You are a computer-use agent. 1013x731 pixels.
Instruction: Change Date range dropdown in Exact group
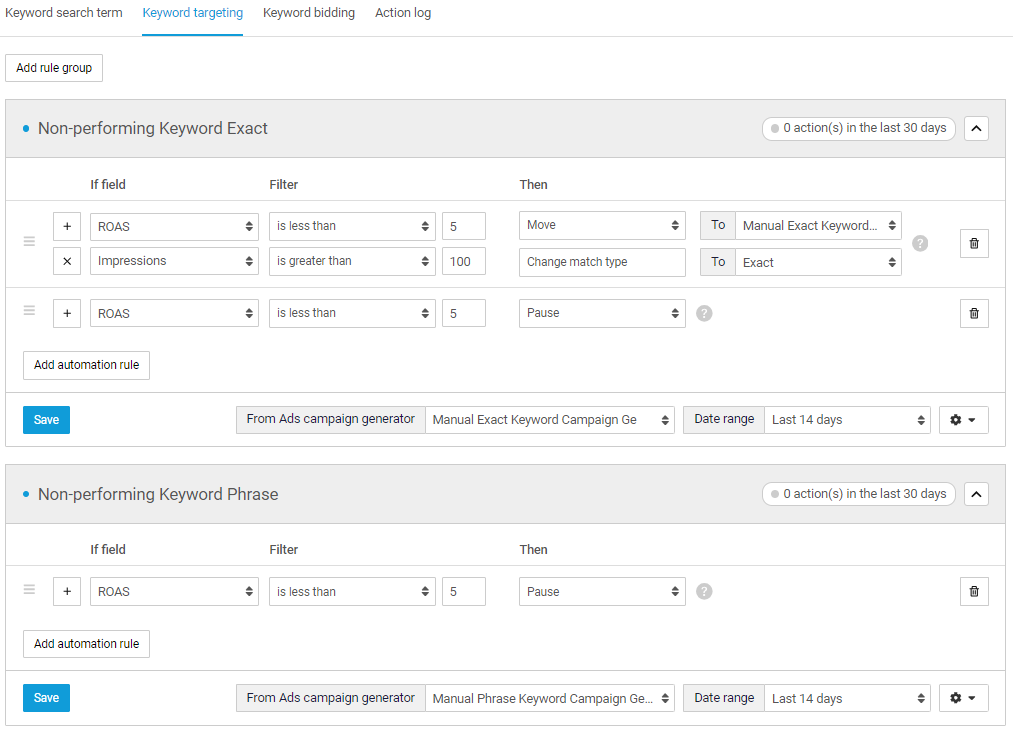[847, 420]
